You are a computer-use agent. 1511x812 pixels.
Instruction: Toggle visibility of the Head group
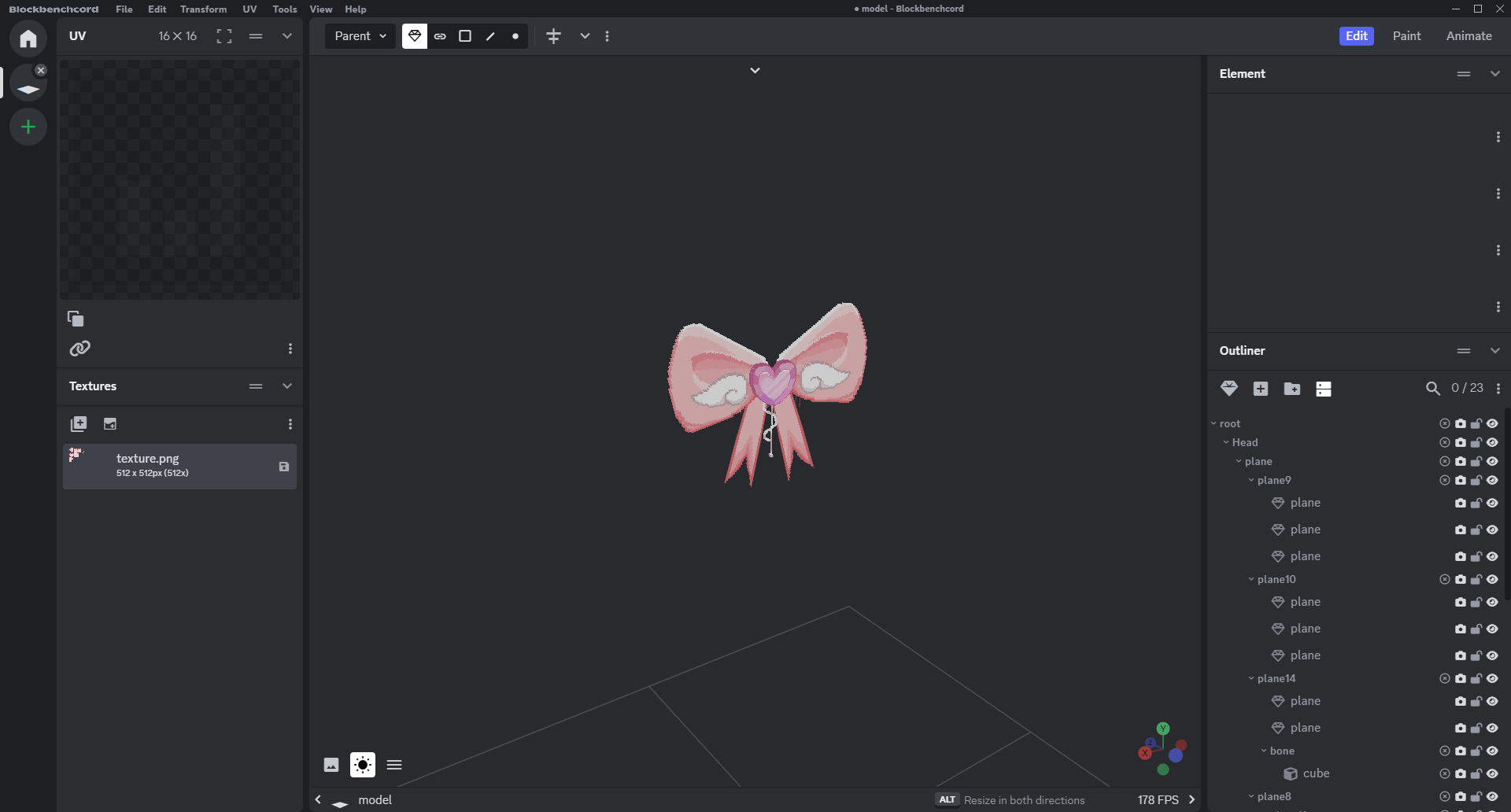(1492, 442)
